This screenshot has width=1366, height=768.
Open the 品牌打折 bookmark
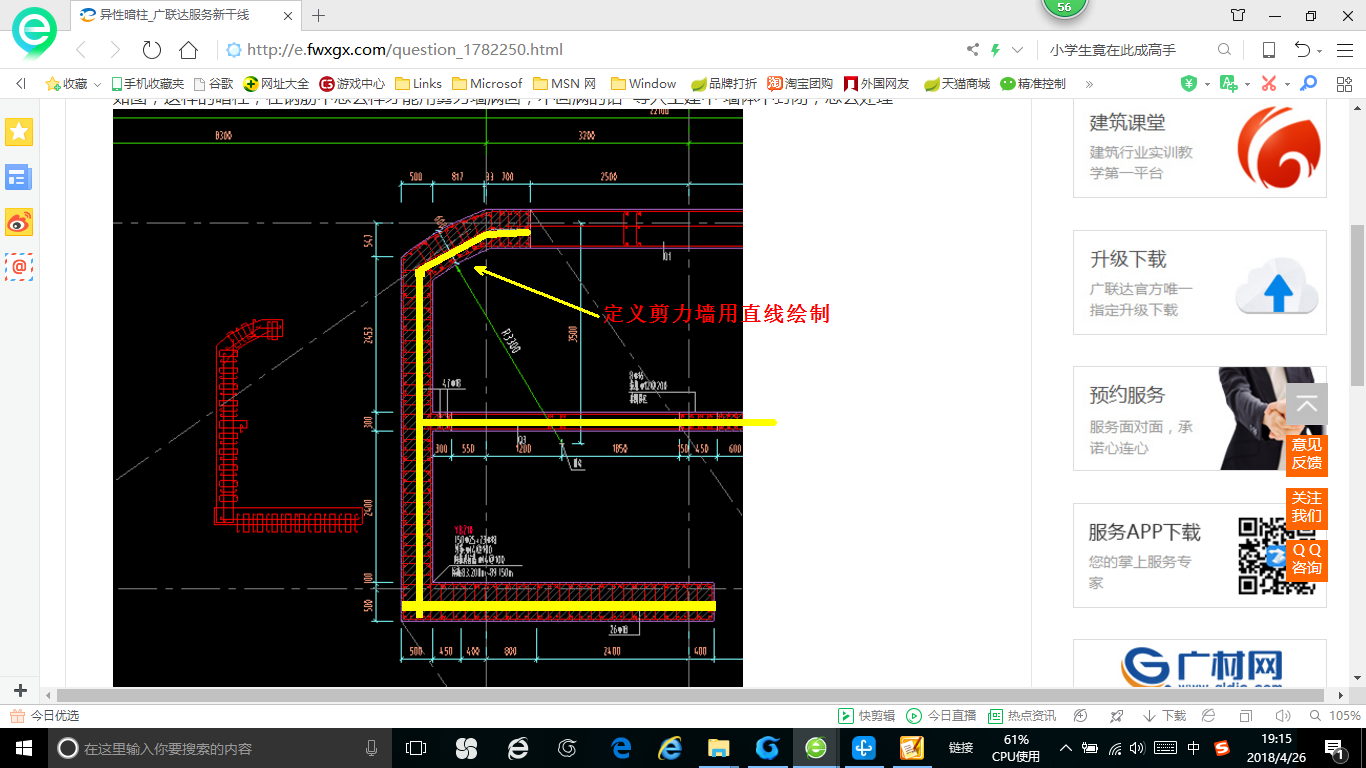tap(724, 84)
